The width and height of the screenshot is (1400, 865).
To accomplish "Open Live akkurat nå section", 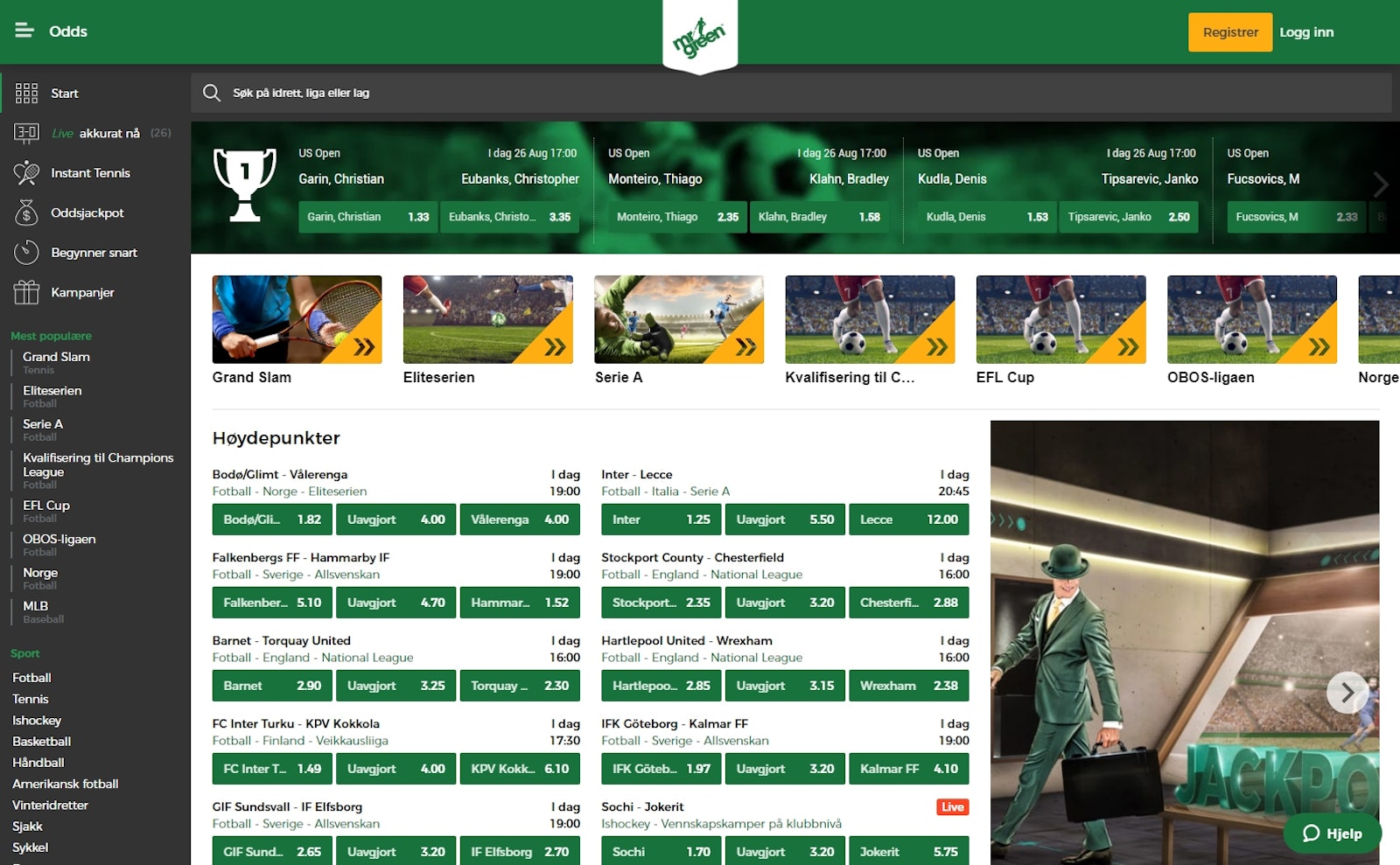I will point(27,132).
